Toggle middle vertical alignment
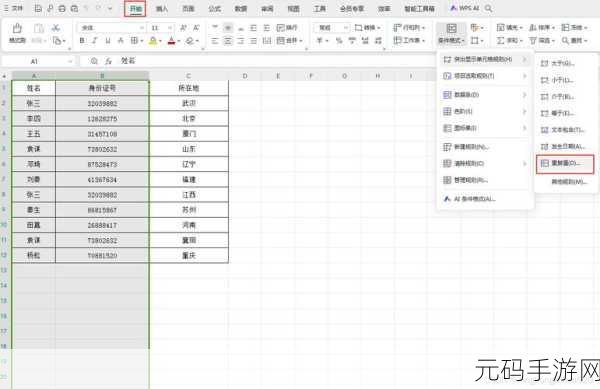This screenshot has height=389, width=600. point(228,27)
